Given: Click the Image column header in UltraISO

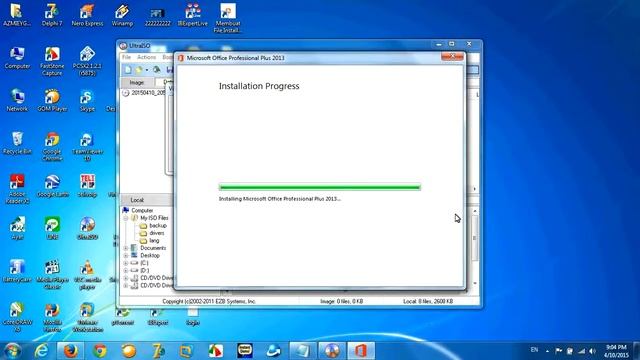Looking at the screenshot, I should pyautogui.click(x=137, y=82).
